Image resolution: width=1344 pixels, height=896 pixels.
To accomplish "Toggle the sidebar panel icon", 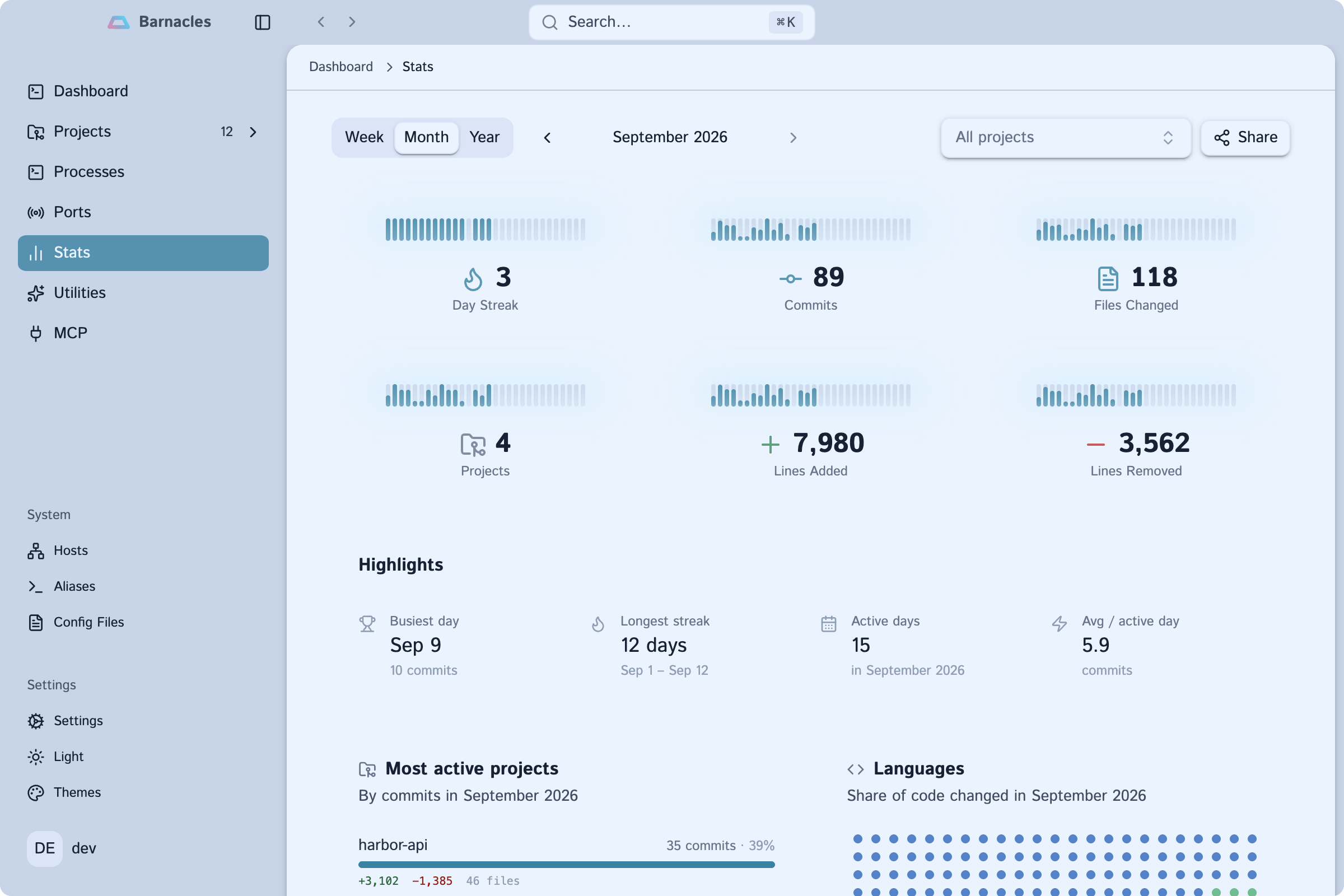I will tap(262, 22).
